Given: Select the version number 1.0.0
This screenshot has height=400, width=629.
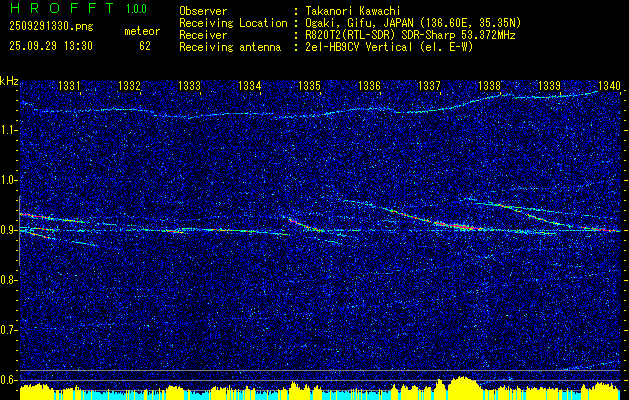Looking at the screenshot, I should (136, 9).
